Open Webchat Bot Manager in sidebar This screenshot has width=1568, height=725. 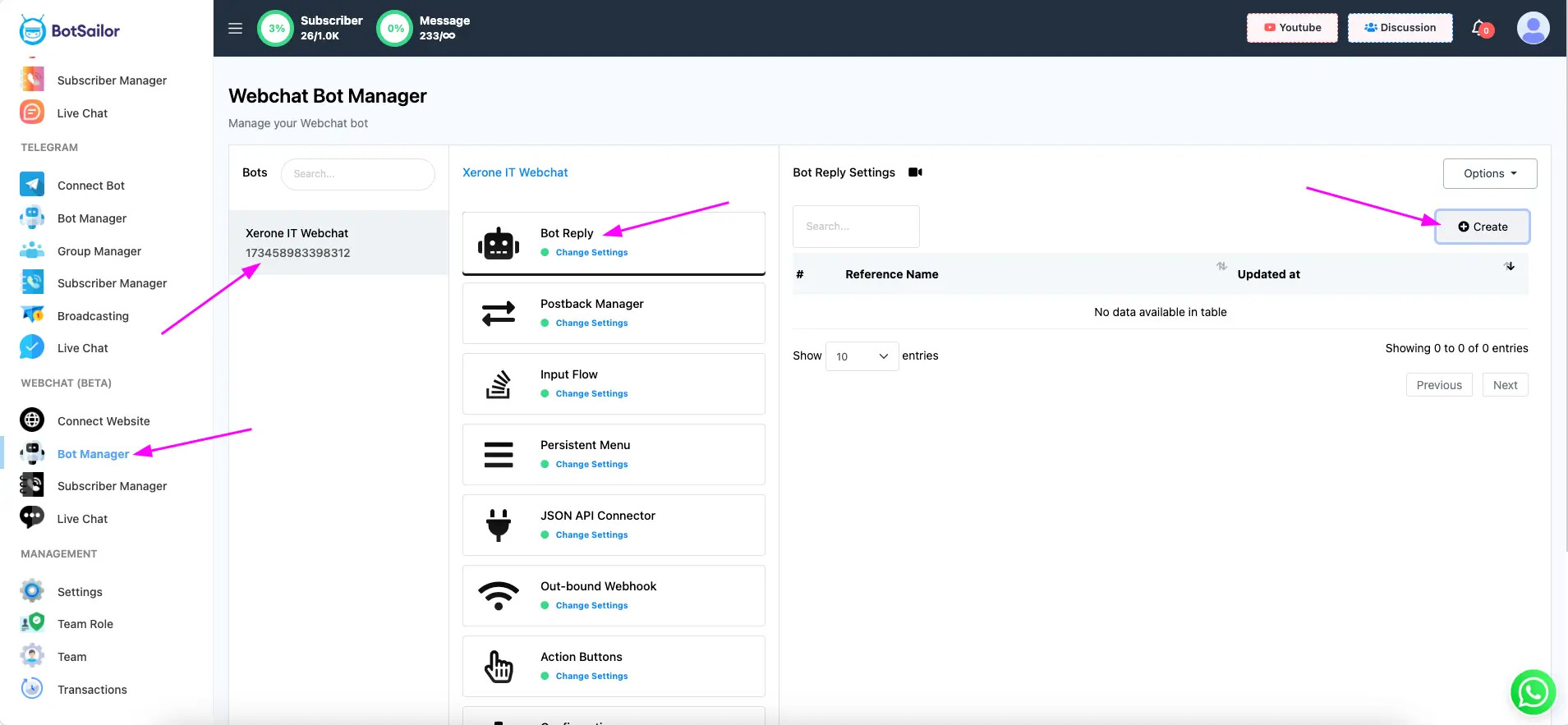point(93,454)
